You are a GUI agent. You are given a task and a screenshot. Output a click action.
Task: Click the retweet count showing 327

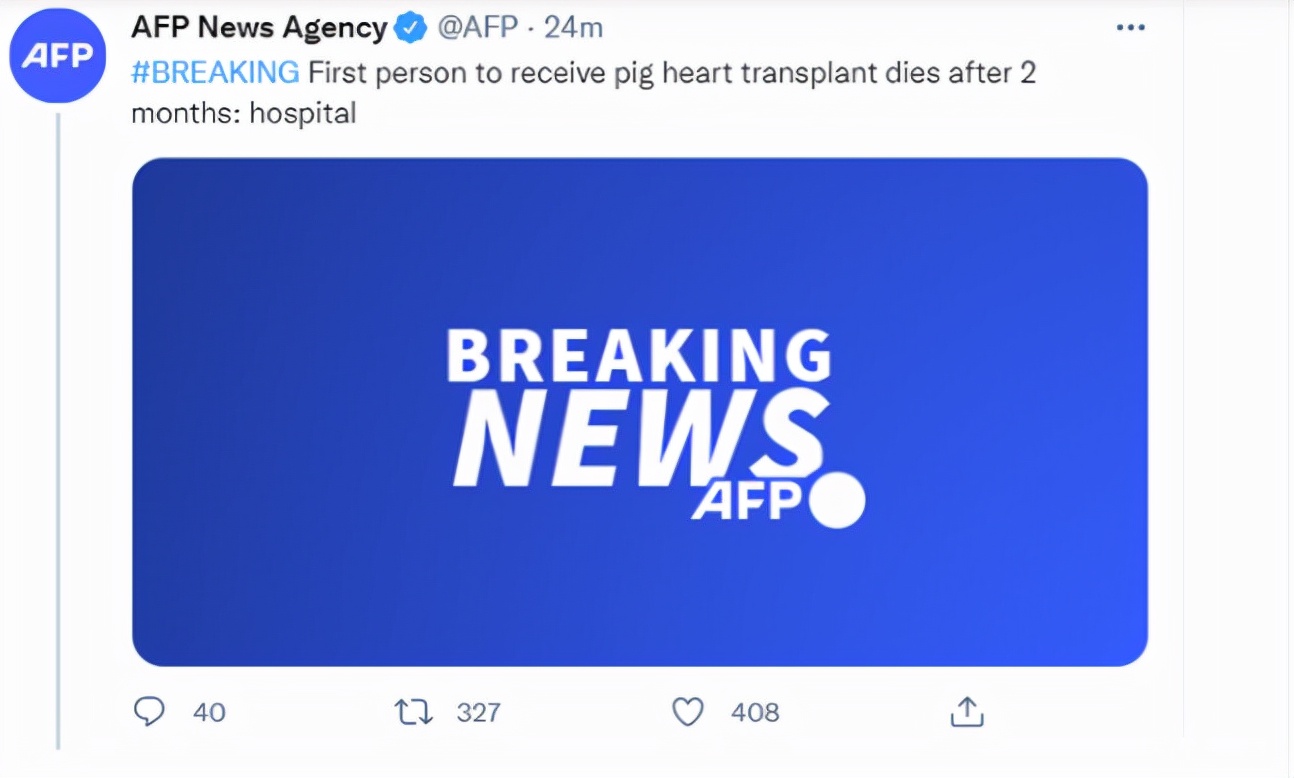479,712
